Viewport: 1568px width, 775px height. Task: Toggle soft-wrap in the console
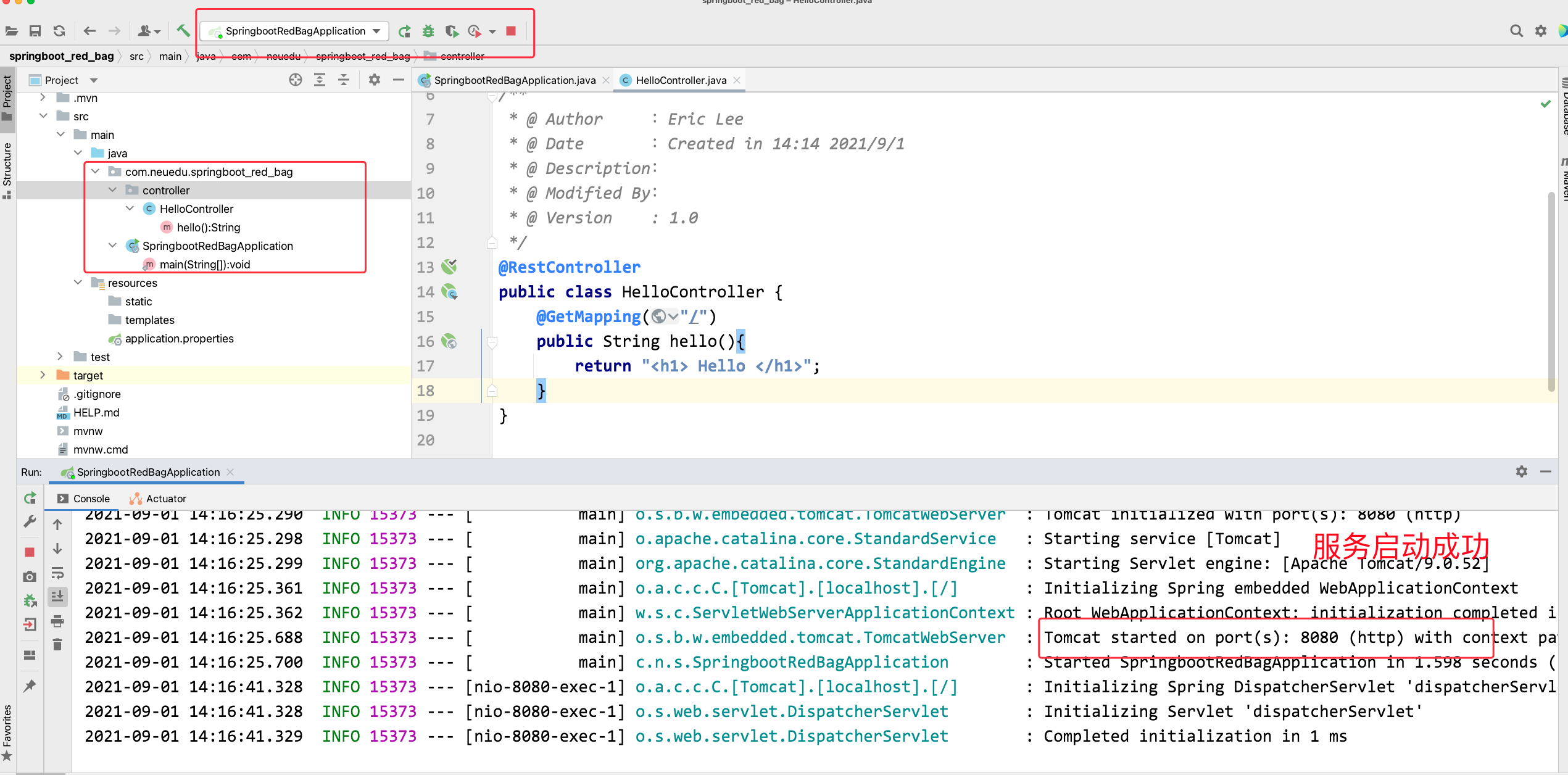point(57,573)
